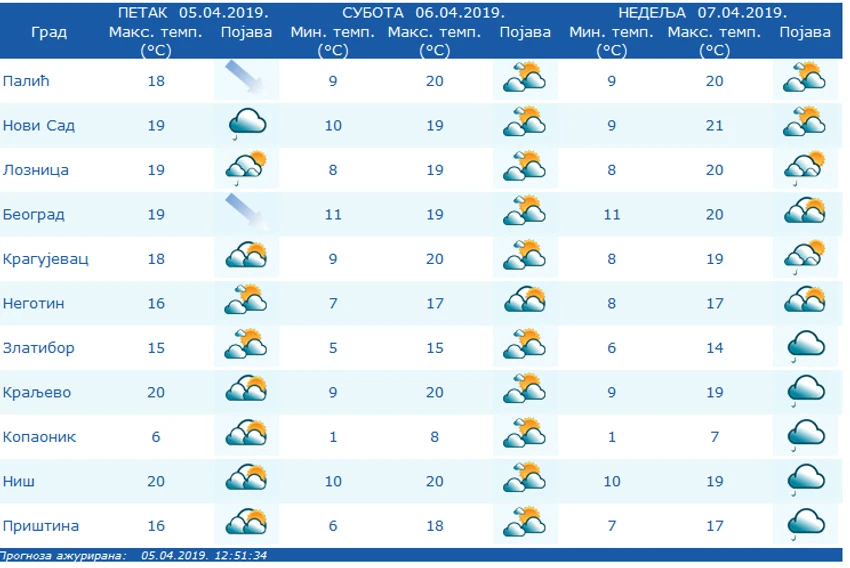Click the Копаоник row label
The width and height of the screenshot is (850, 568).
[x=40, y=437]
